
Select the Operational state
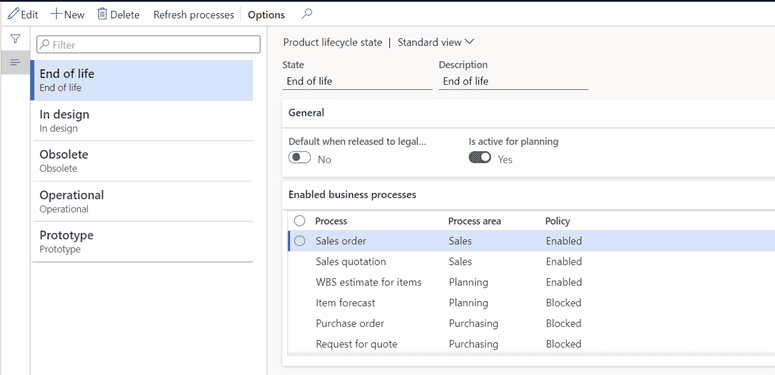142,202
